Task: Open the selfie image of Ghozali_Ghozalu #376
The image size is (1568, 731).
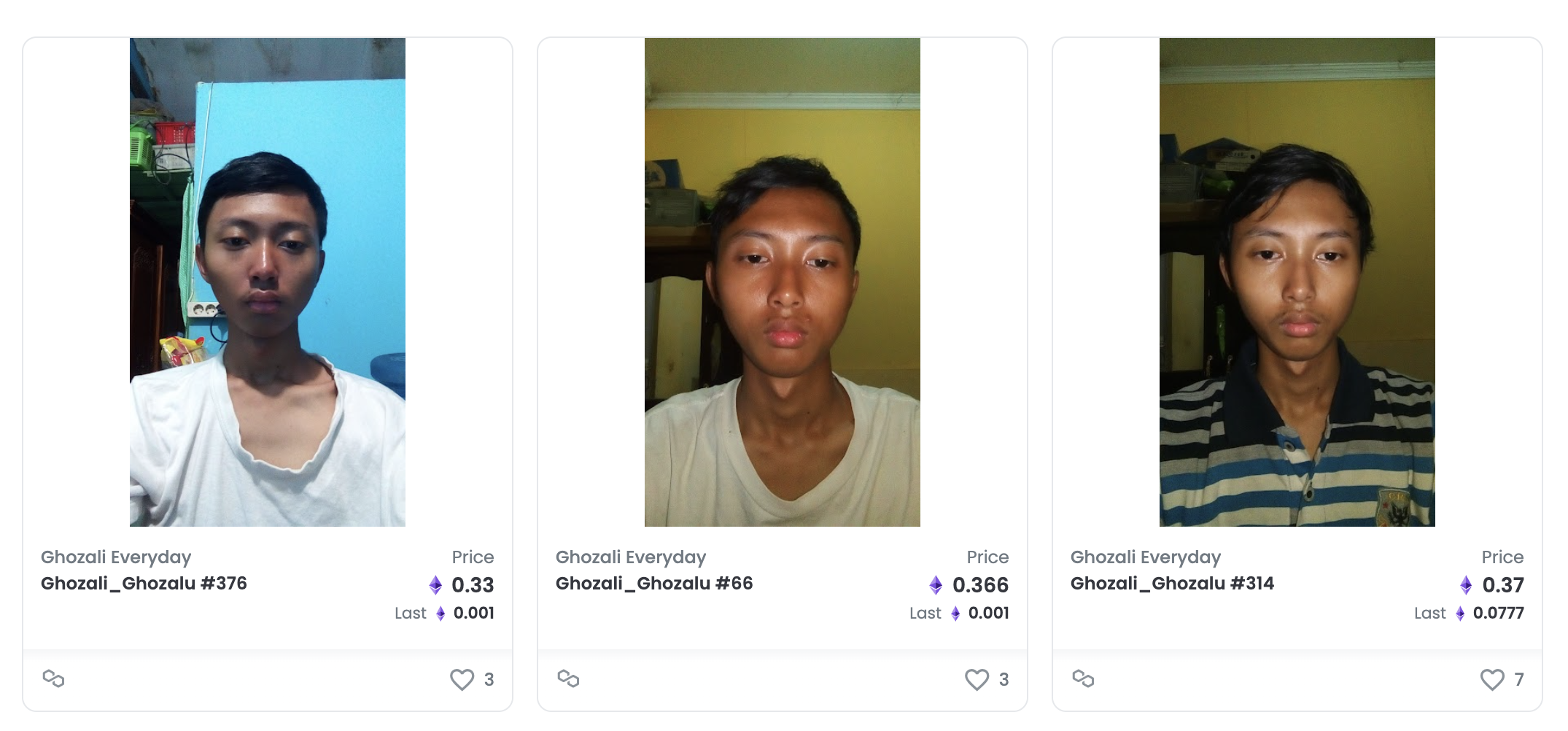Action: [268, 282]
